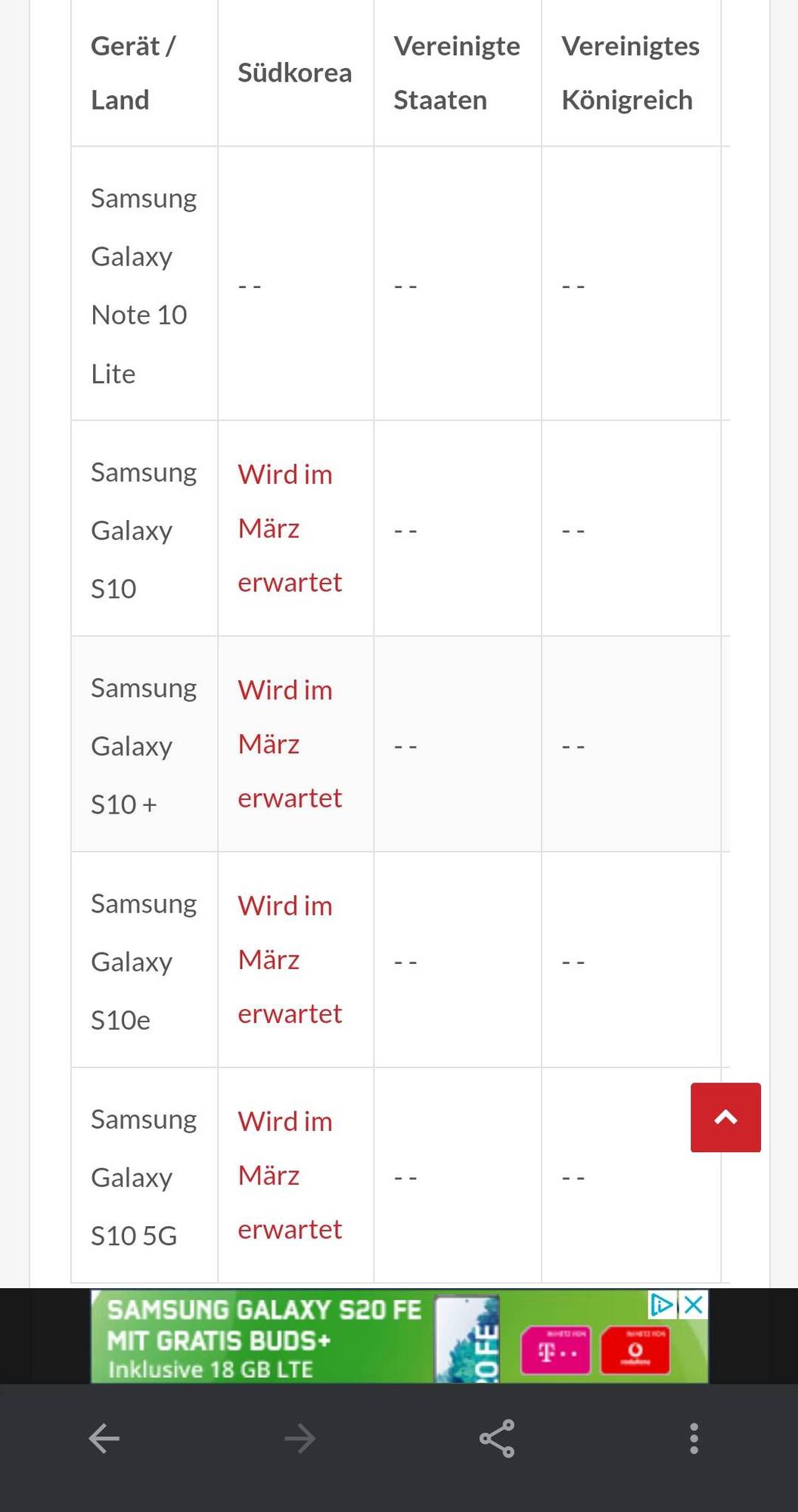798x1512 pixels.
Task: Open the Samsung Galaxy S20 FE banner ad
Action: click(399, 1337)
